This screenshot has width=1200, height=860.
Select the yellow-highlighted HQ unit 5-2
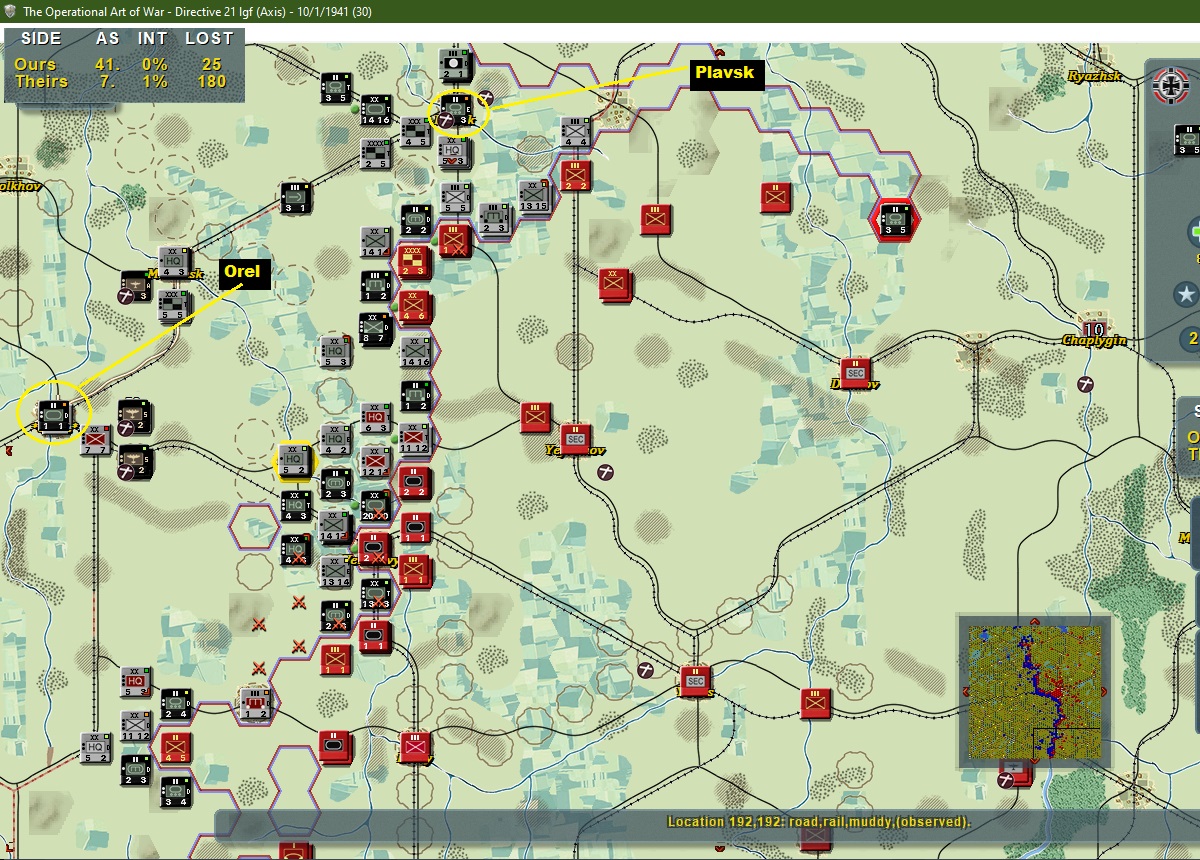296,460
